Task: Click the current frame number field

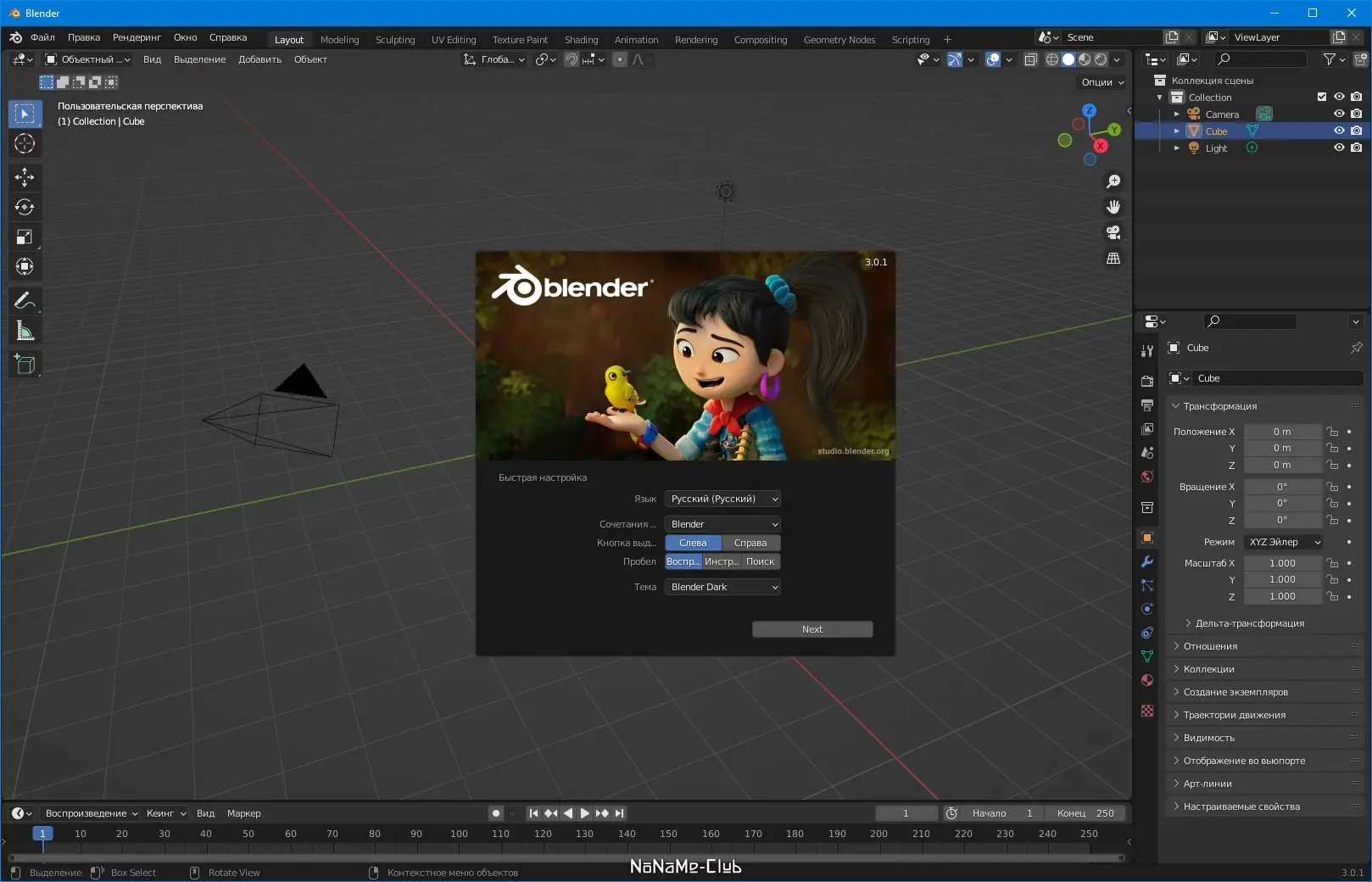Action: click(x=906, y=813)
